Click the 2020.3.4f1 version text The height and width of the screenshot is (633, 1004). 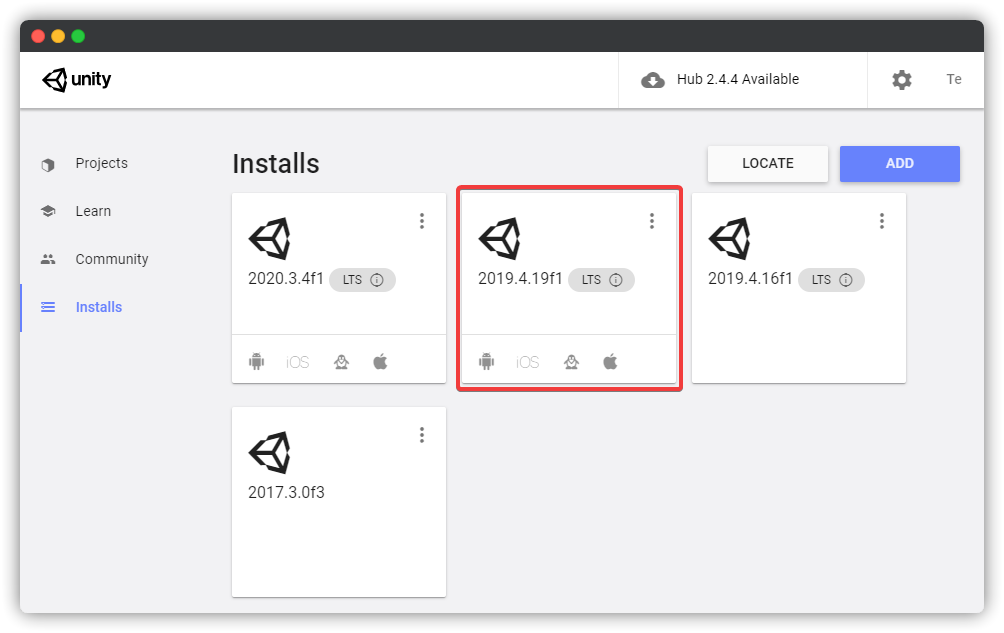click(x=286, y=278)
